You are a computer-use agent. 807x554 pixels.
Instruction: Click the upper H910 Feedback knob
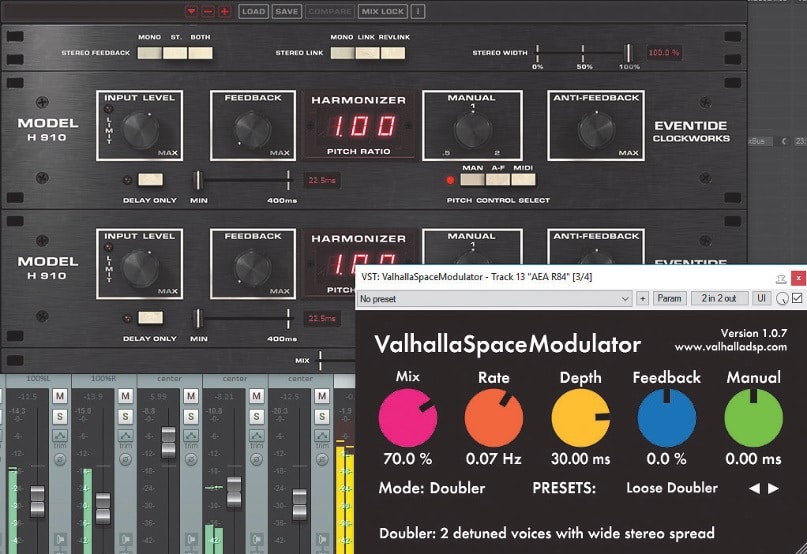point(253,130)
